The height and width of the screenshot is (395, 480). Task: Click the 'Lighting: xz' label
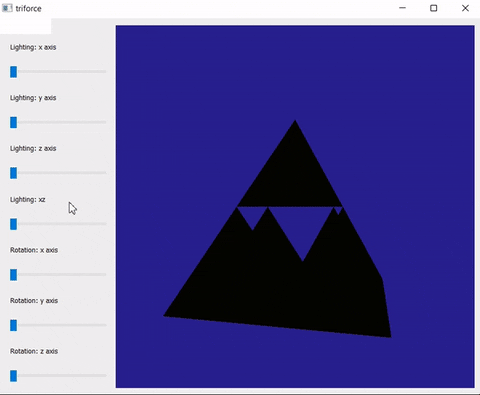[28, 200]
